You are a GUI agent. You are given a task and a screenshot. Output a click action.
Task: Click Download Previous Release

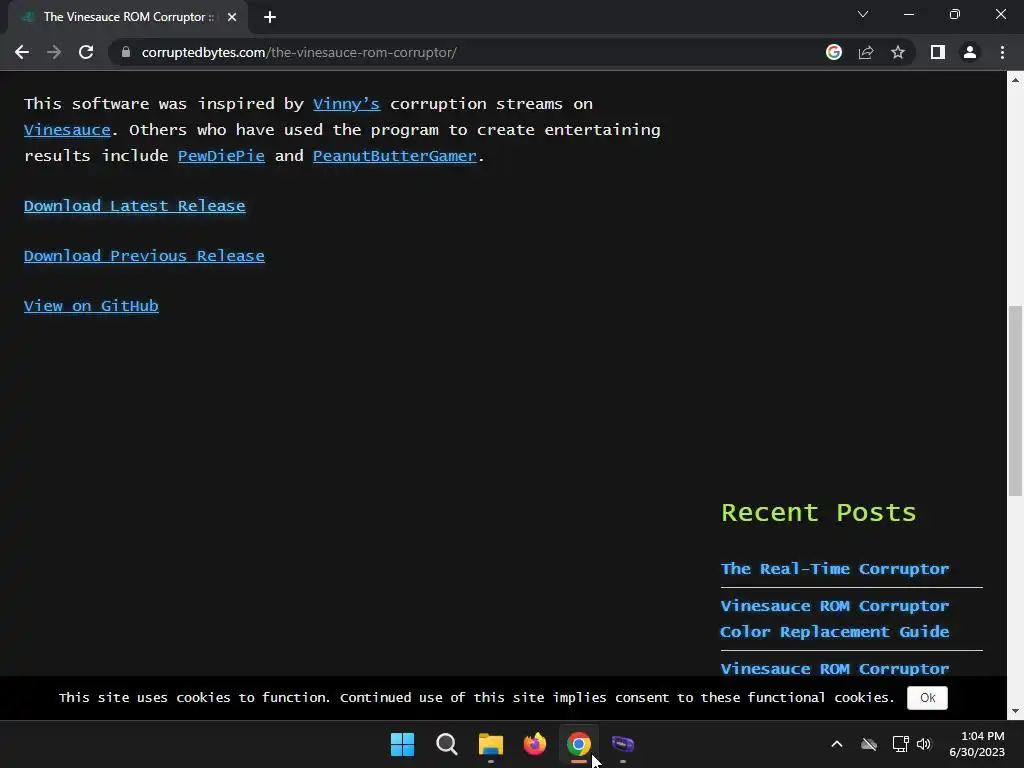click(x=144, y=256)
